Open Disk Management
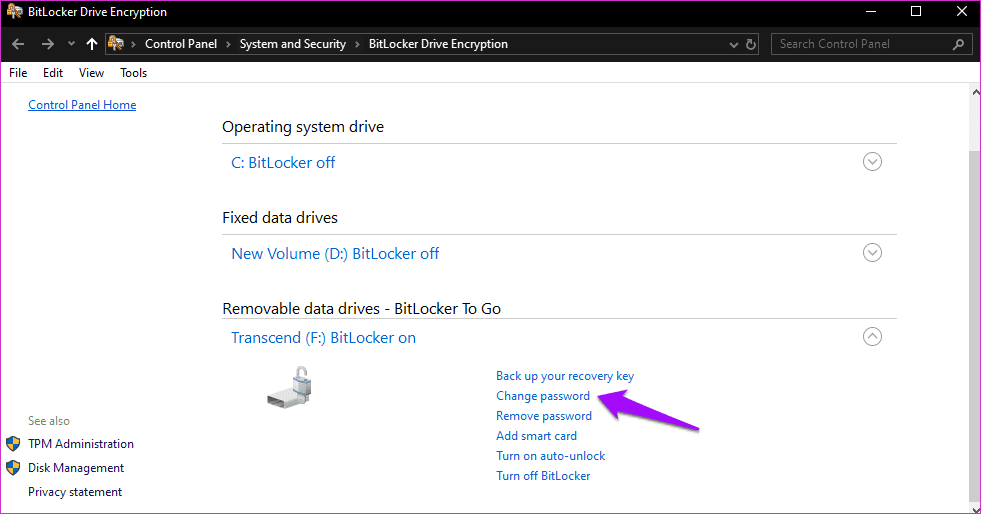The image size is (981, 514). pyautogui.click(x=76, y=468)
